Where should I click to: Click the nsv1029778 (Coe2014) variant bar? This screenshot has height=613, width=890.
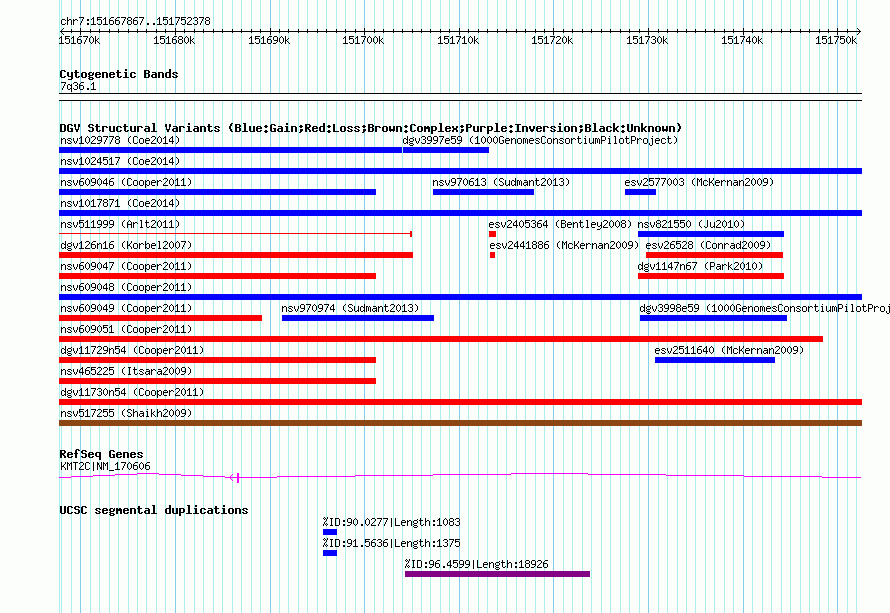click(x=230, y=150)
